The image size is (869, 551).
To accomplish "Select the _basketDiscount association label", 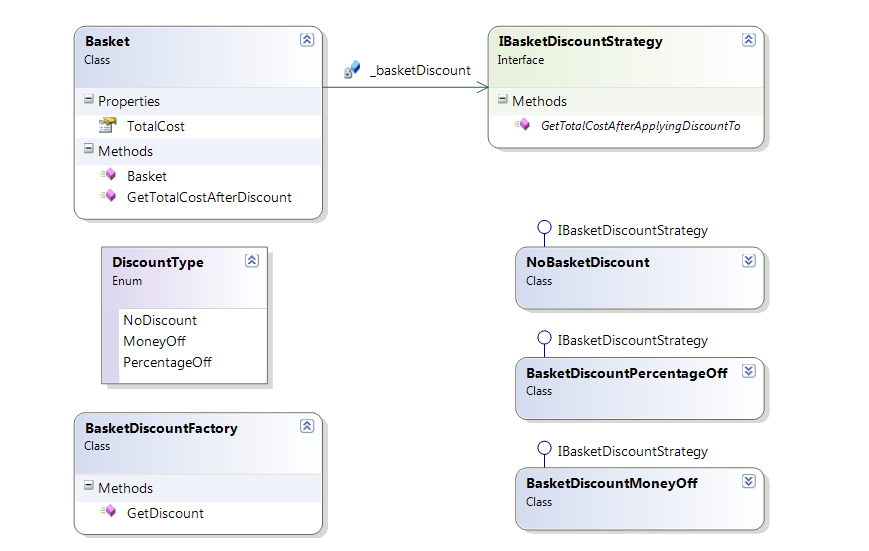I will (x=420, y=70).
